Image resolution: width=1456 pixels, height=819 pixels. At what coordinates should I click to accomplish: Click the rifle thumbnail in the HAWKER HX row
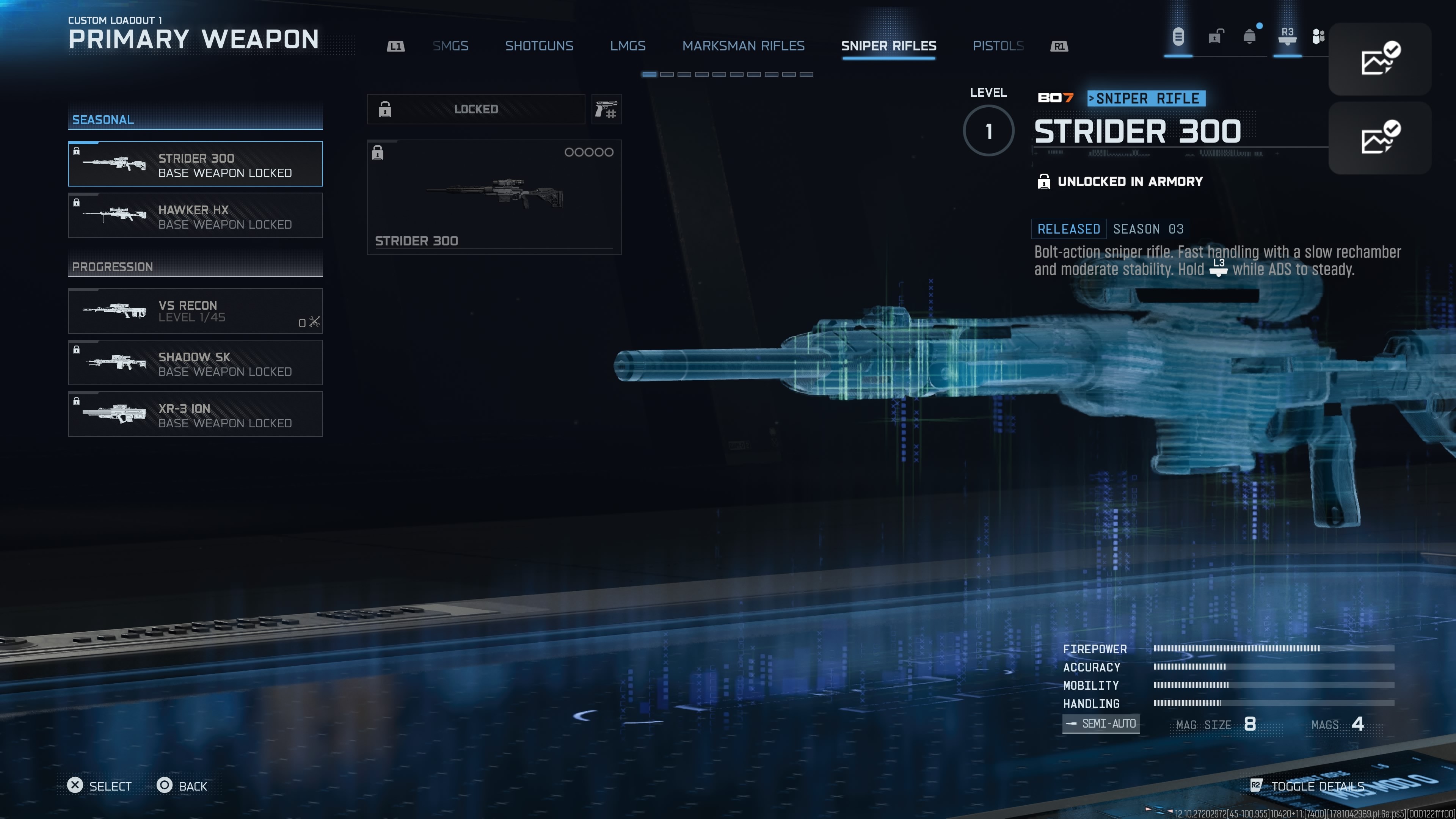[x=115, y=215]
